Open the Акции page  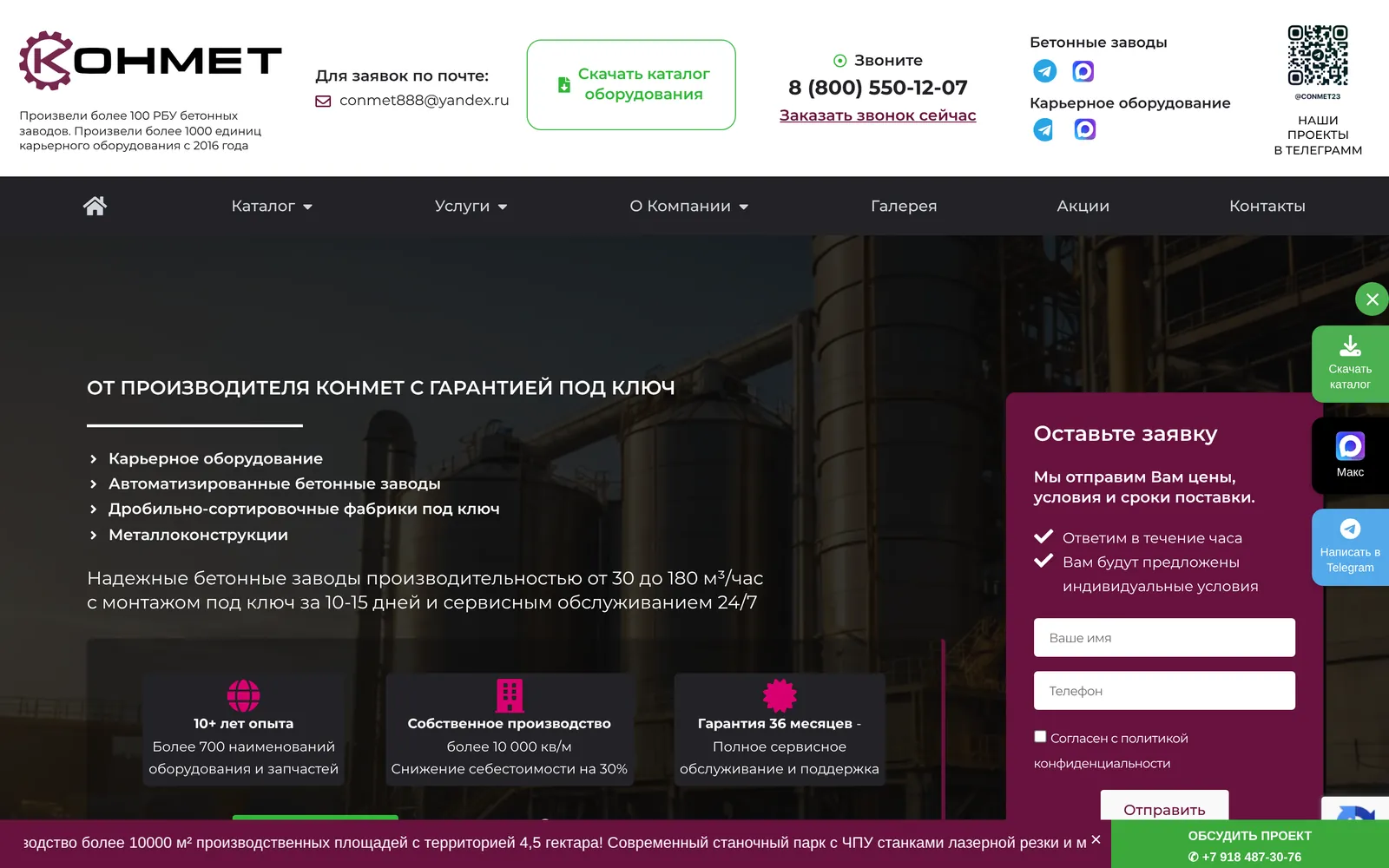coord(1083,206)
